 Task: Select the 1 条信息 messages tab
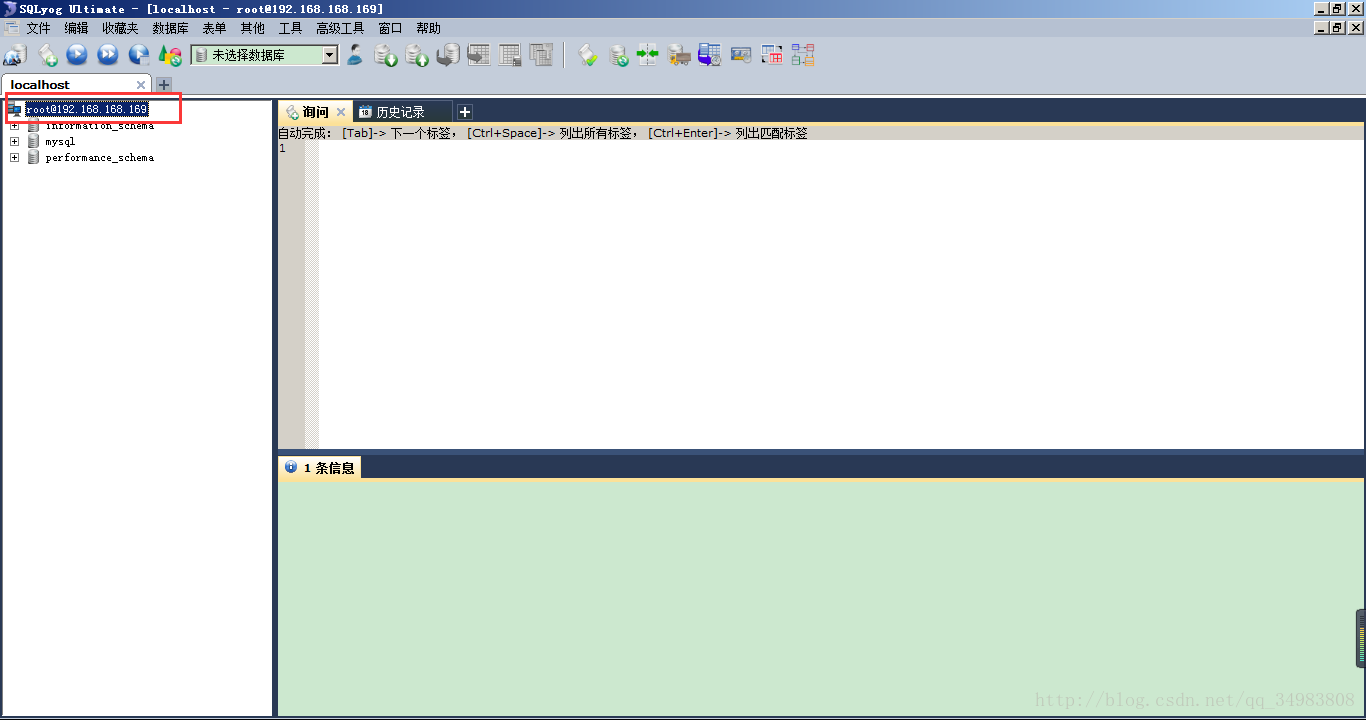click(x=320, y=467)
